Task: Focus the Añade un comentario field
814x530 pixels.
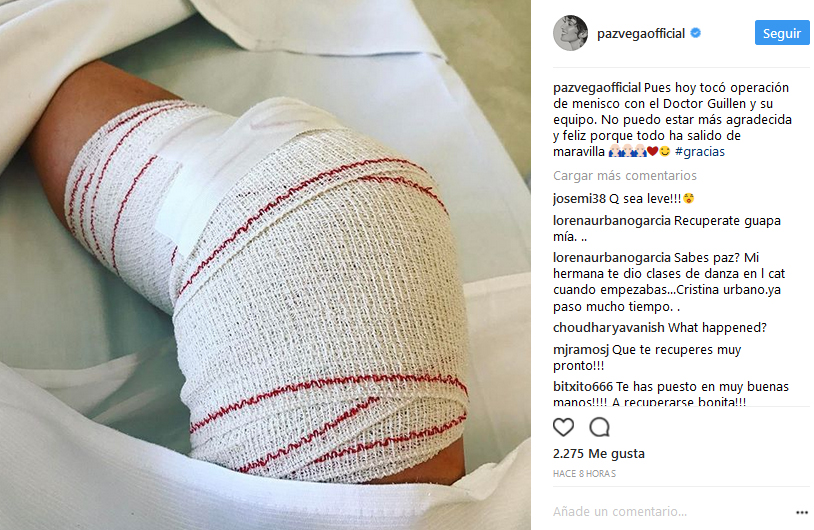Action: pyautogui.click(x=670, y=512)
